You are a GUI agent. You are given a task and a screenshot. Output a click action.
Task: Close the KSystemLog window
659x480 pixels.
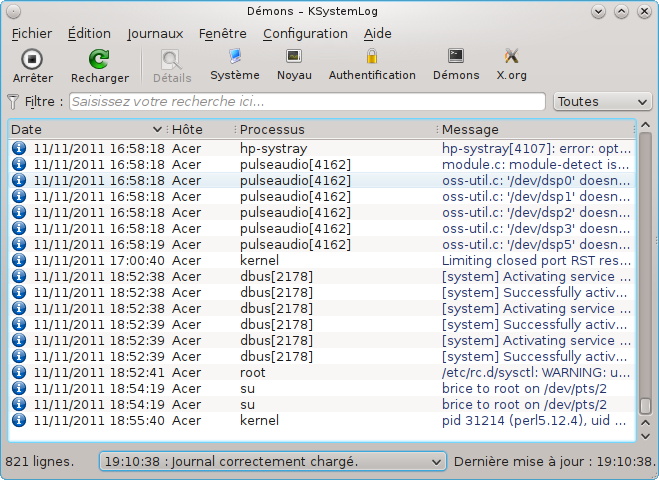click(644, 12)
